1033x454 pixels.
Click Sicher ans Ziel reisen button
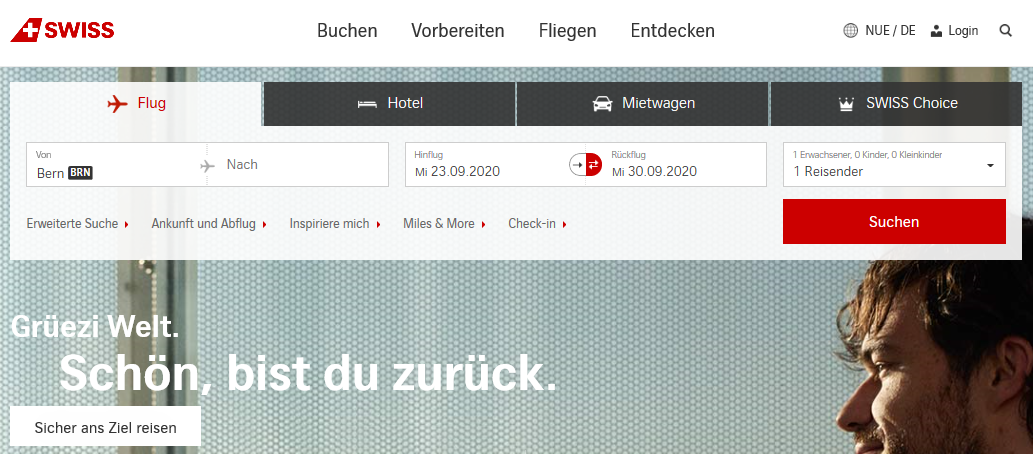point(105,428)
